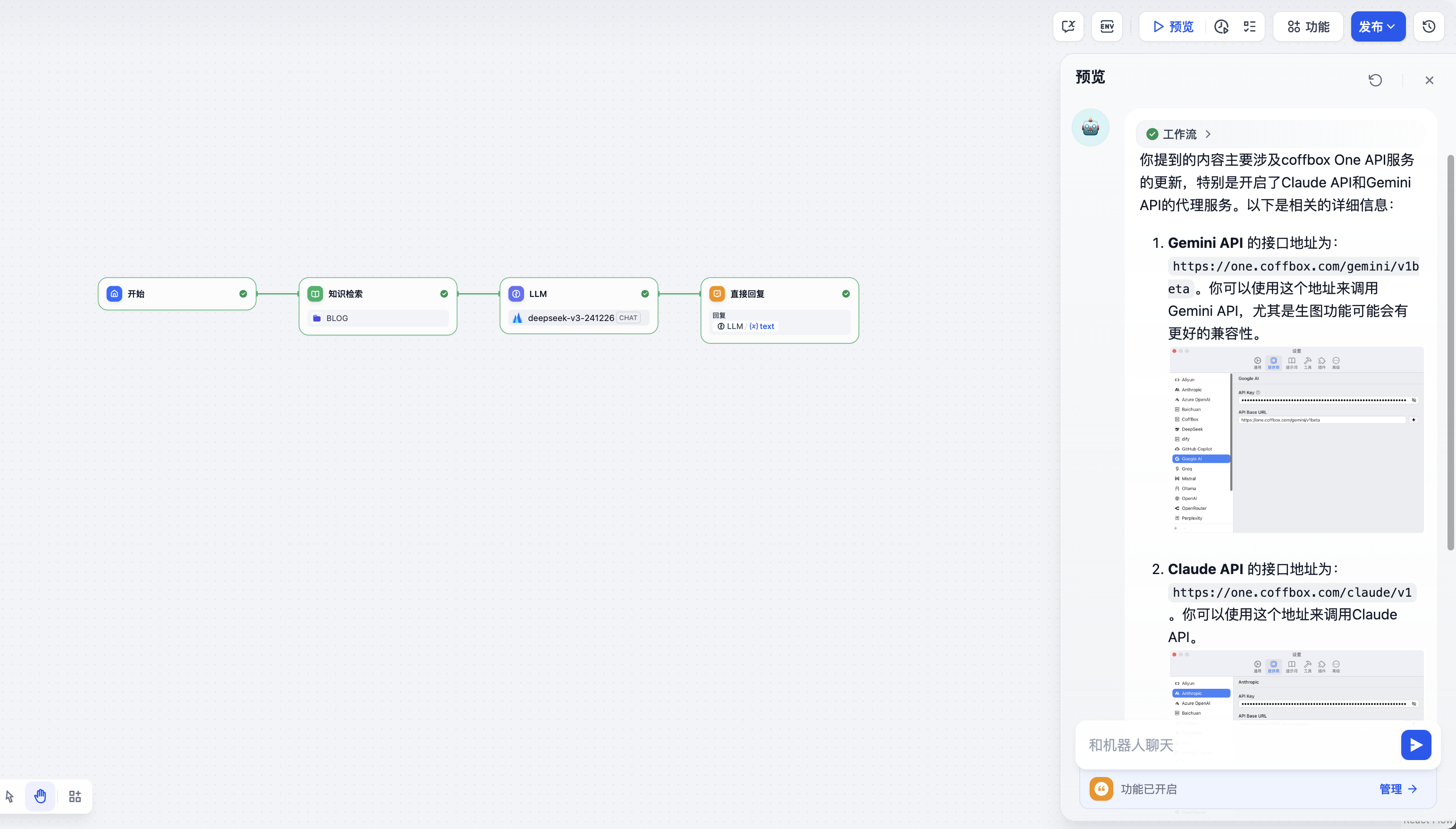This screenshot has height=829, width=1456.
Task: Open the checklist icon in the toolbar
Action: coord(1249,27)
